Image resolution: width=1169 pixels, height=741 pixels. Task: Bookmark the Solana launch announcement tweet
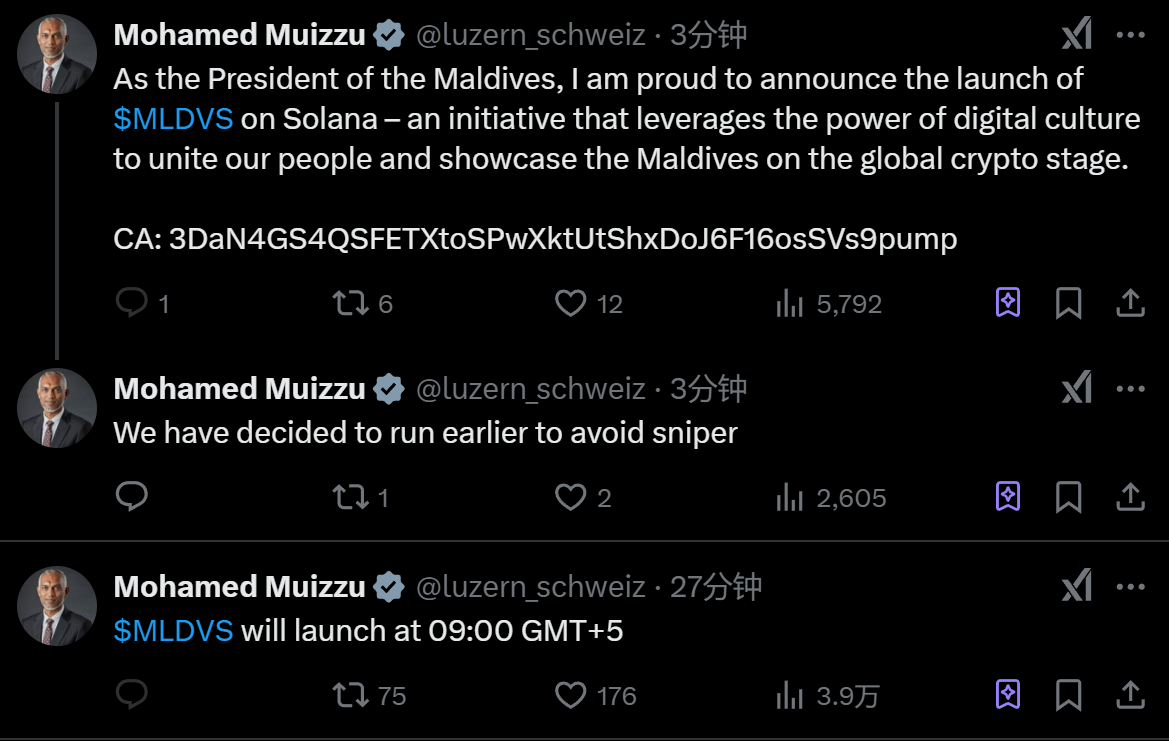pos(1069,303)
